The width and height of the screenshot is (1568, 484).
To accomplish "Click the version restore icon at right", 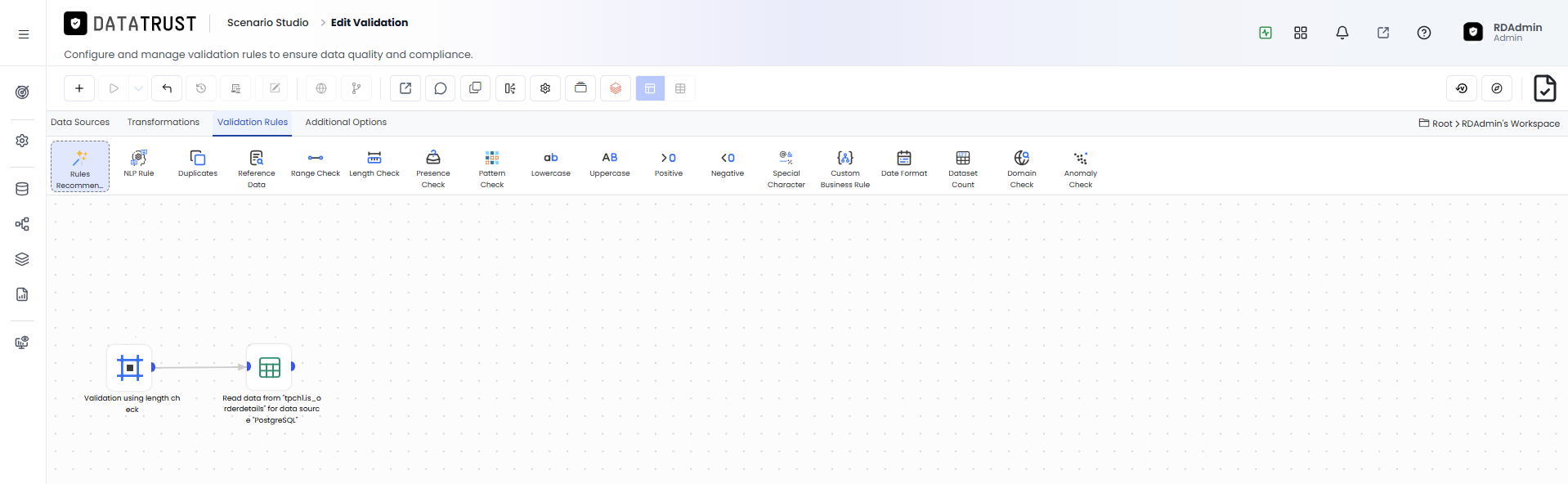I will [1462, 88].
